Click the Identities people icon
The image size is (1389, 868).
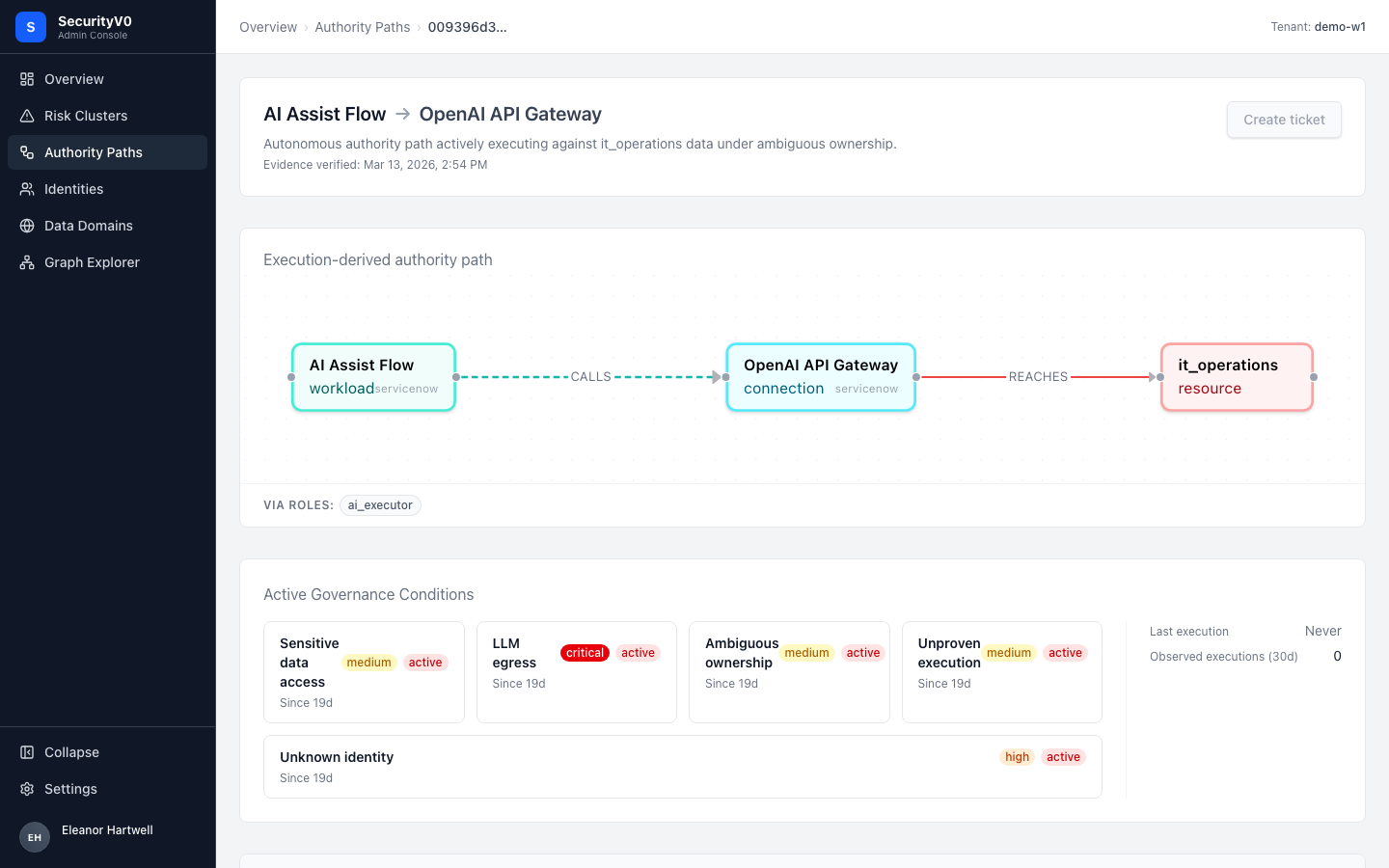(27, 189)
